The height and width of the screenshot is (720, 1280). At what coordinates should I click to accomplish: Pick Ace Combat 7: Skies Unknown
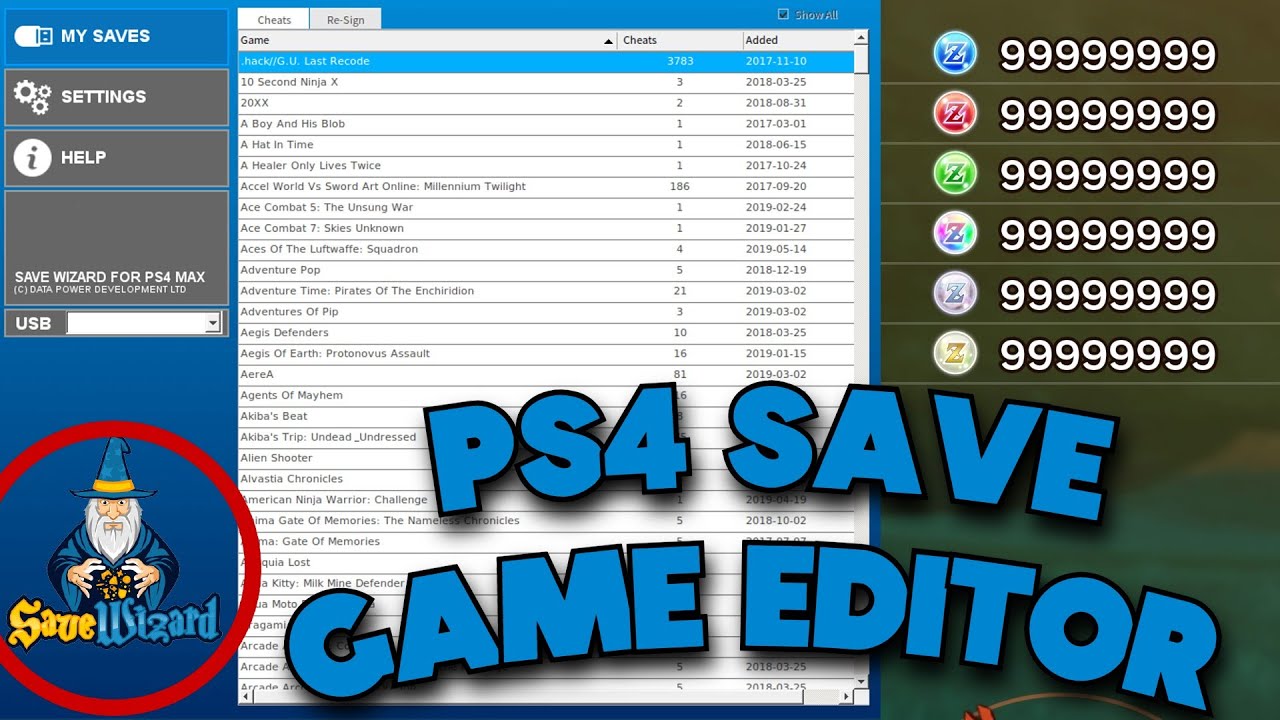(546, 229)
